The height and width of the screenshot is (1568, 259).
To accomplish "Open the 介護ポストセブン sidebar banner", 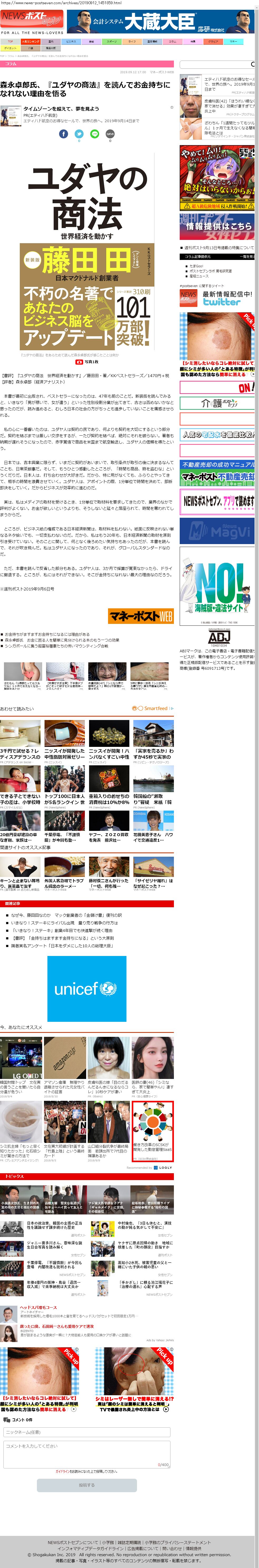I will [x=217, y=403].
